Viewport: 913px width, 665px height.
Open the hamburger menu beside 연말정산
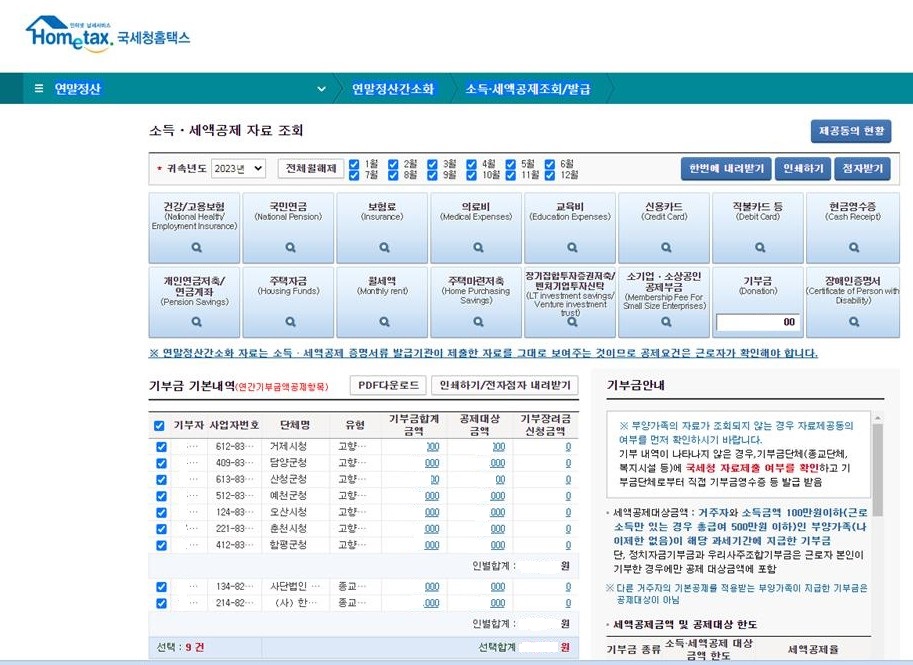(x=39, y=89)
